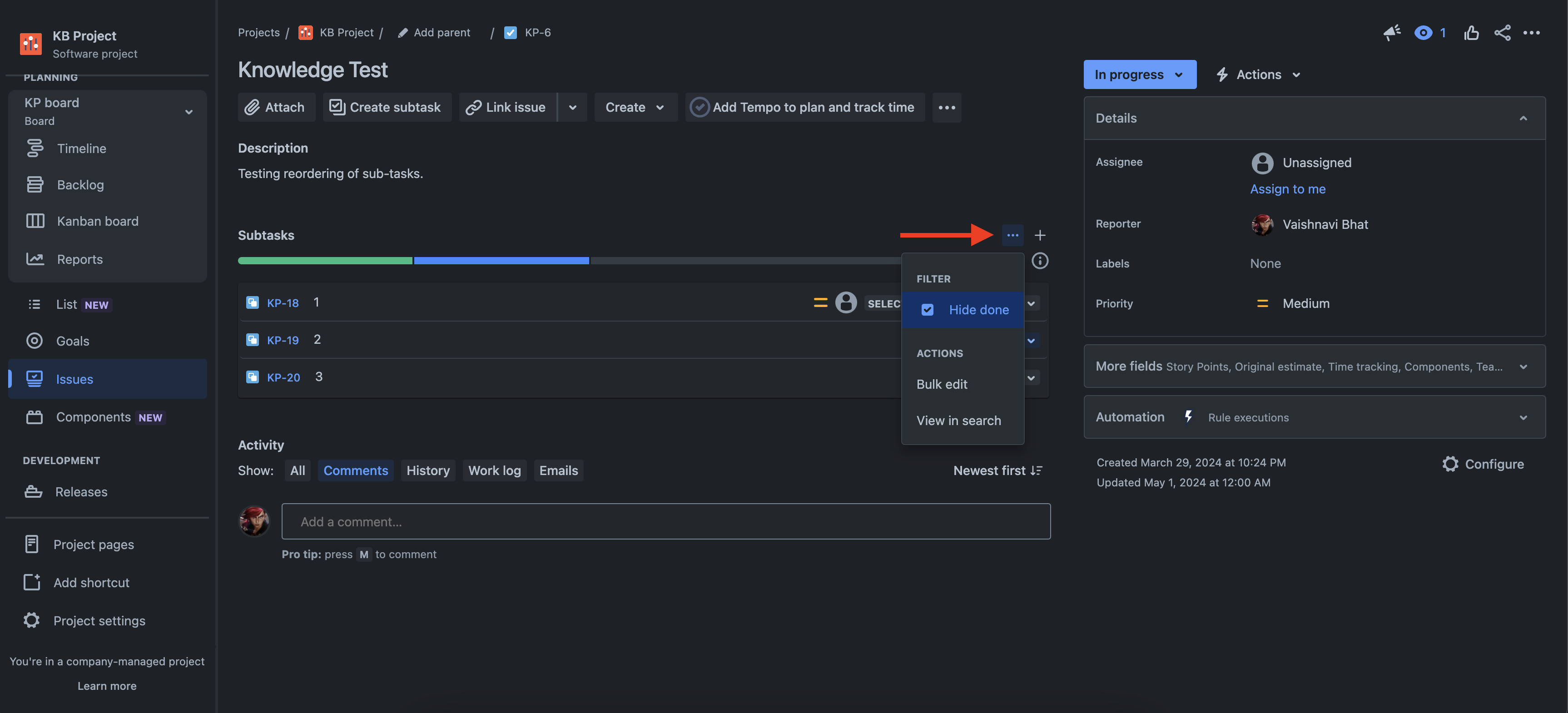Image resolution: width=1568 pixels, height=713 pixels.
Task: Click the subtasks progress info icon
Action: tap(1040, 261)
